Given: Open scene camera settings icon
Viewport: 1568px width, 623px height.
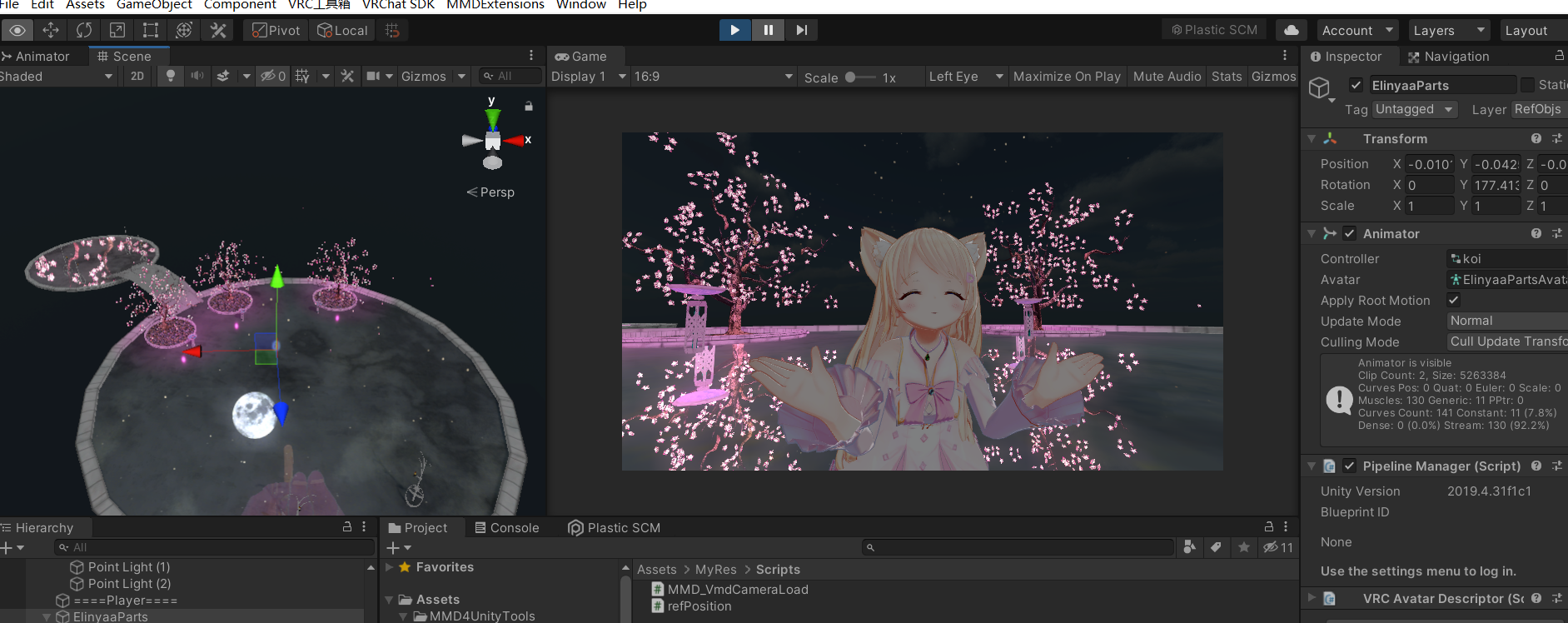Looking at the screenshot, I should pyautogui.click(x=374, y=76).
